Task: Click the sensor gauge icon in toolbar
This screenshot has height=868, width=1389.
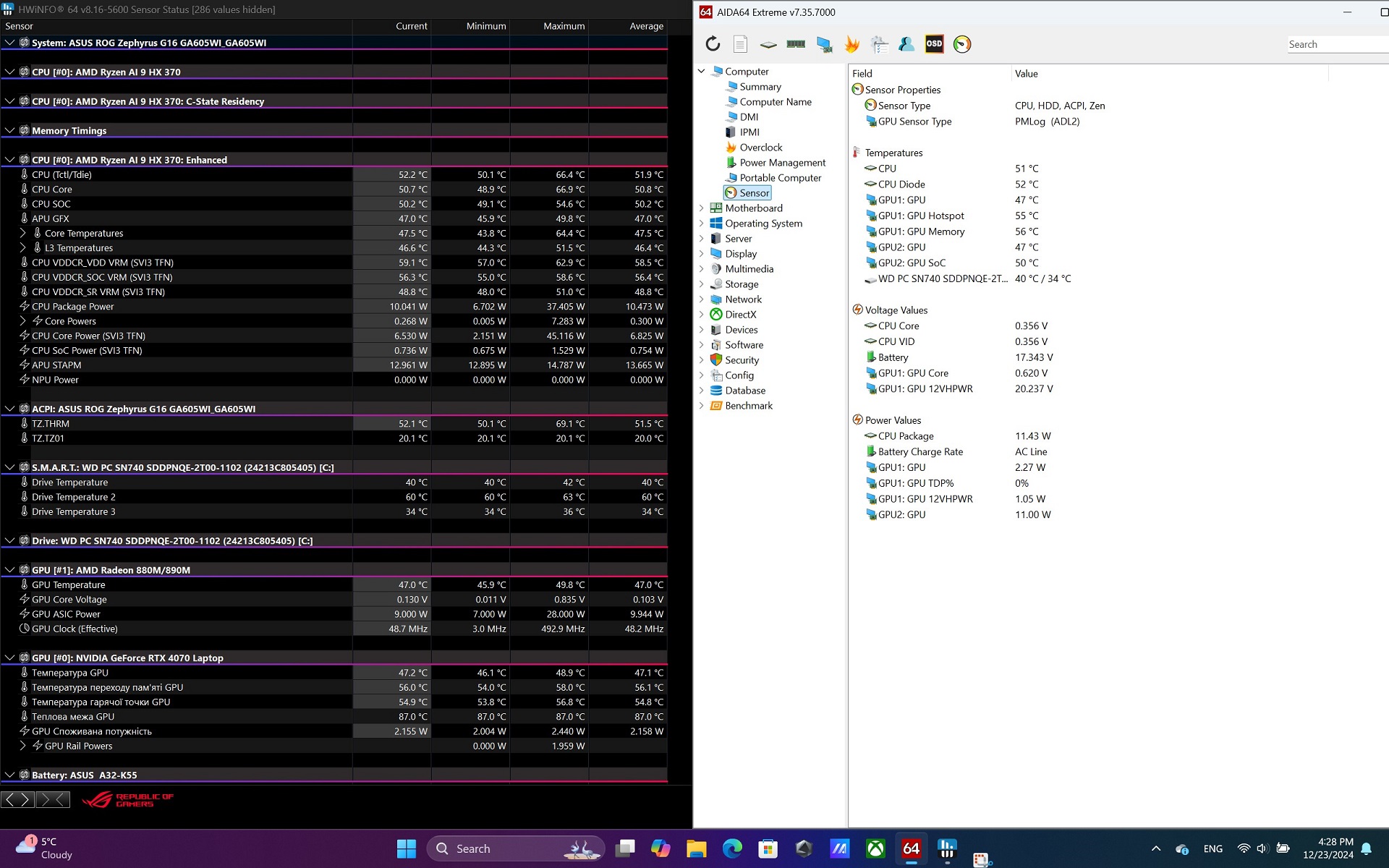Action: click(962, 44)
